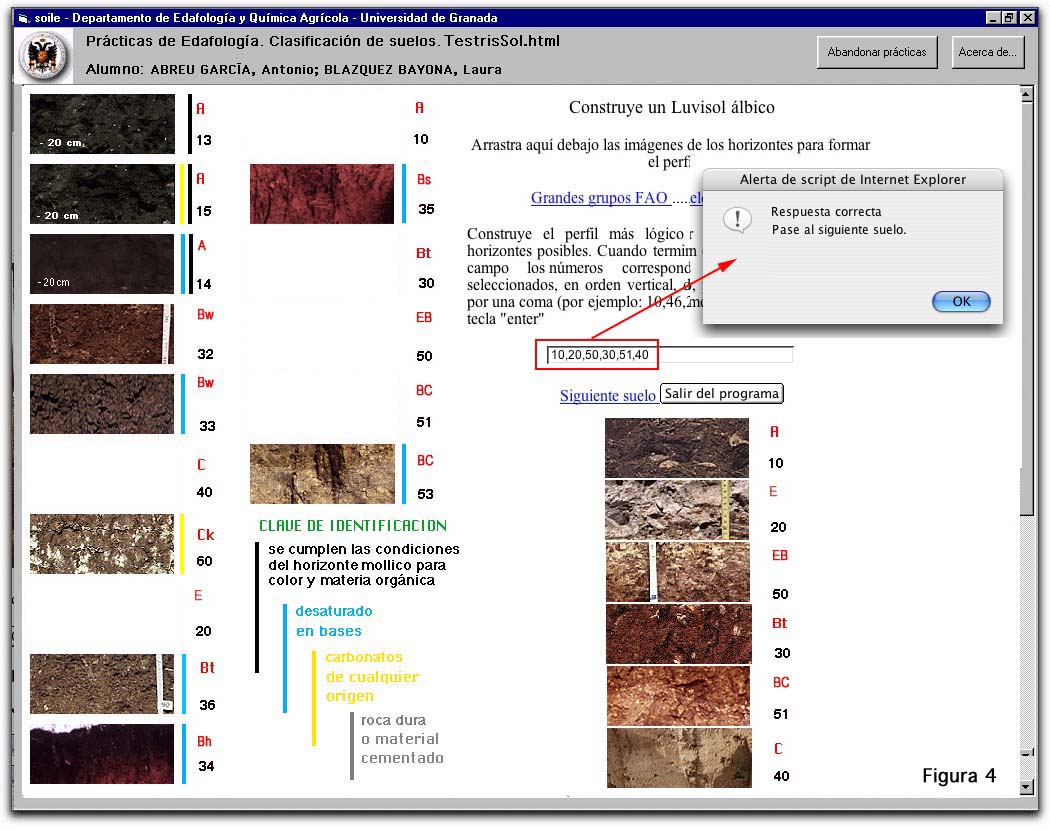Open the Acerca de... dialog
Screen dimensions: 1050x830
pos(987,52)
